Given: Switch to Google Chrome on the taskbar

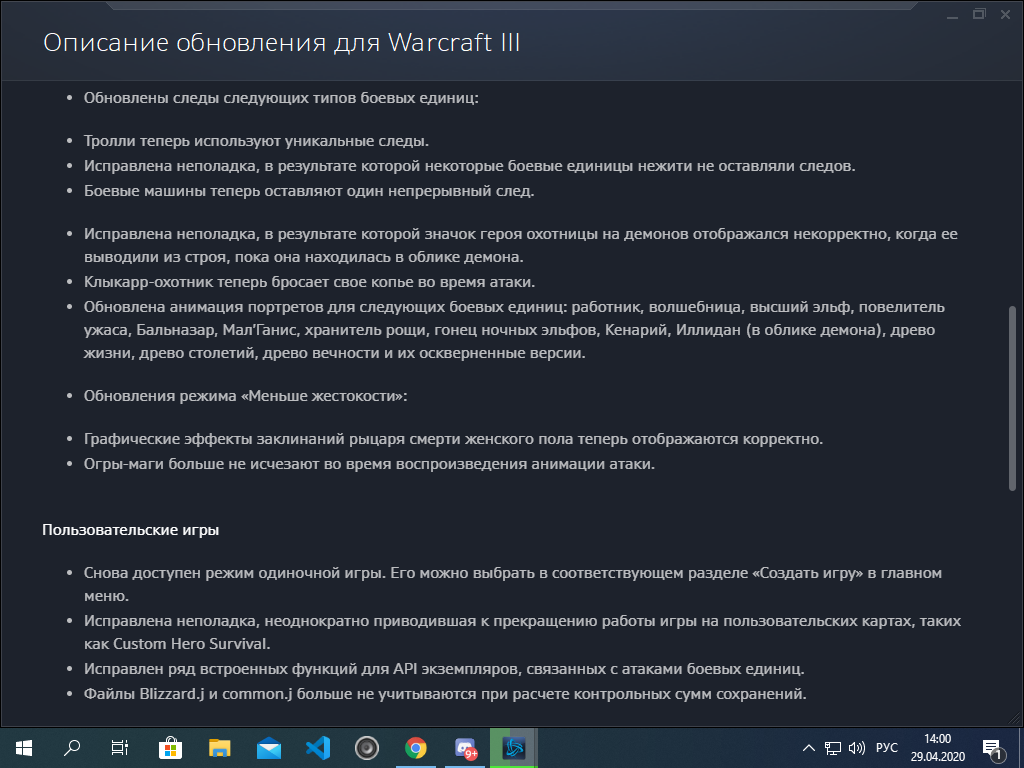Looking at the screenshot, I should click(415, 748).
